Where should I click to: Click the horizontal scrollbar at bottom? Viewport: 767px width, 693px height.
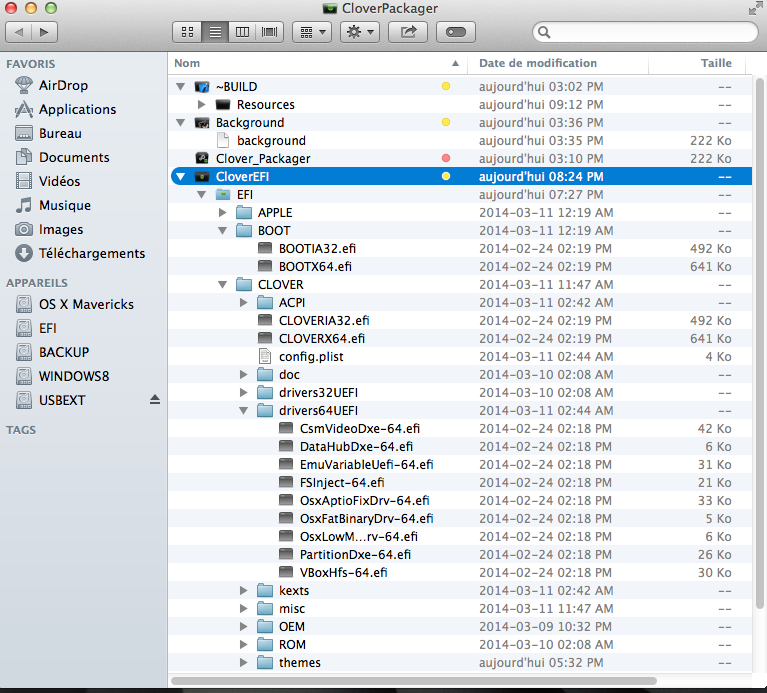pyautogui.click(x=414, y=681)
